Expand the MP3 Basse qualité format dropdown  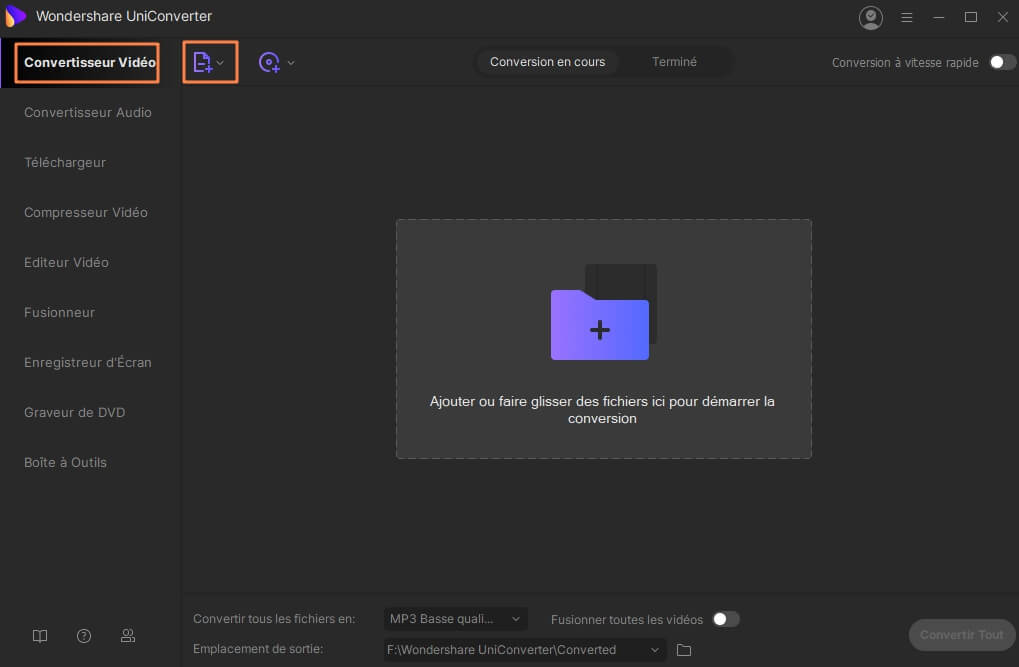tap(455, 619)
